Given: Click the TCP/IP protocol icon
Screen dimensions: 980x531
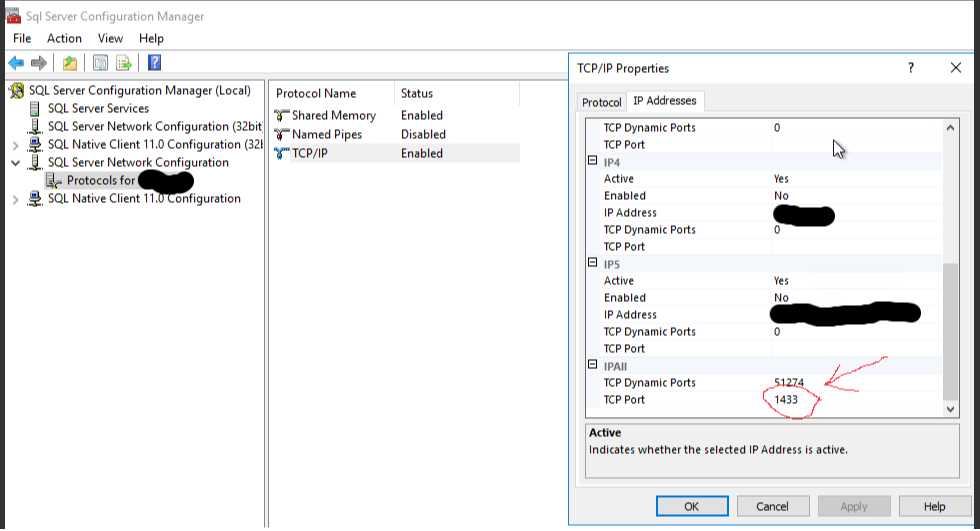Looking at the screenshot, I should [282, 153].
